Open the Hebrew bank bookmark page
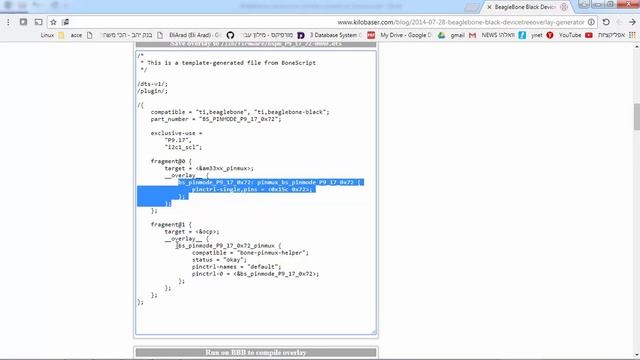Viewport: 640px width, 360px height. click(132, 35)
